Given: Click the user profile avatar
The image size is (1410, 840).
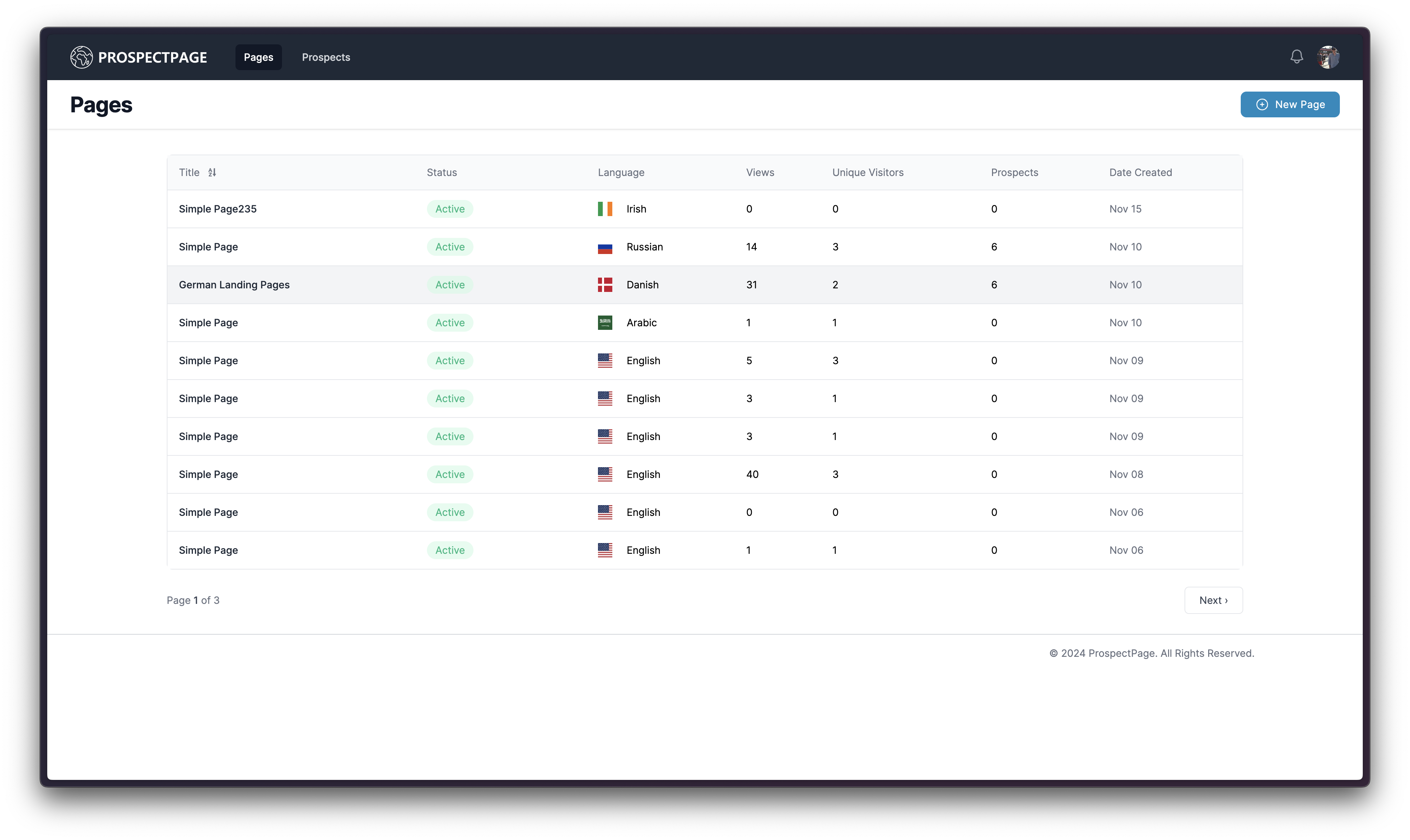Looking at the screenshot, I should point(1328,57).
